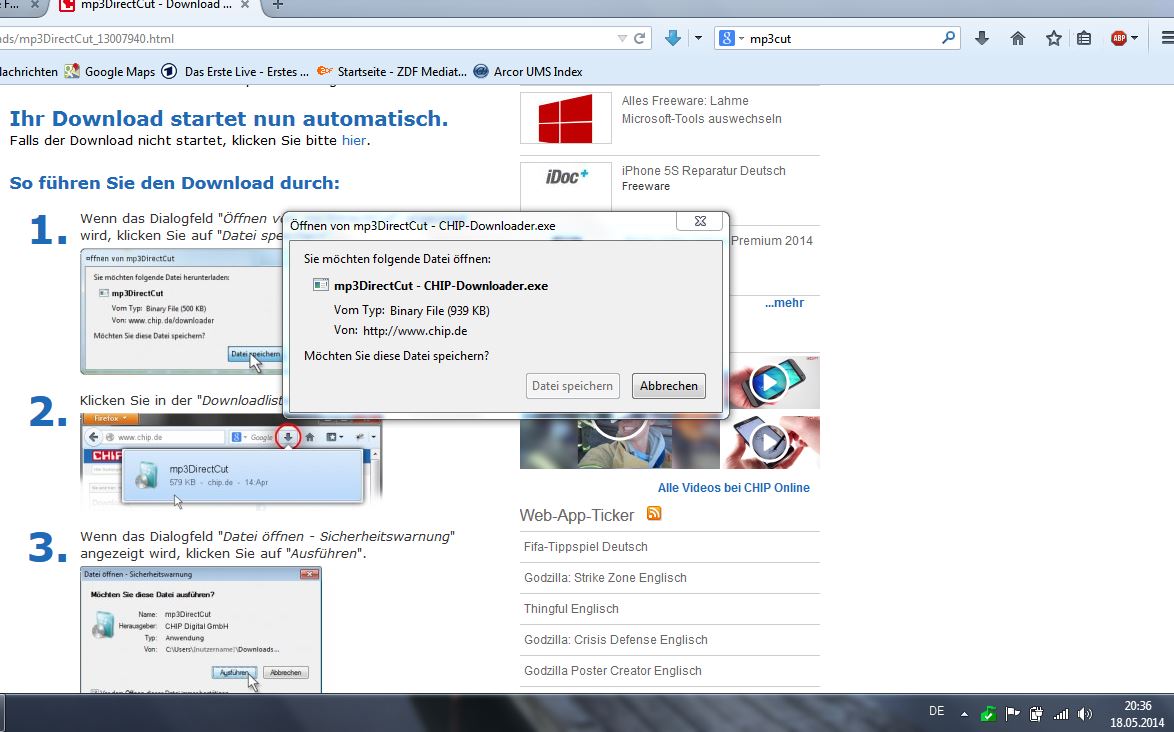Click the green checkmark tray icon
This screenshot has height=732, width=1174.
coord(988,714)
